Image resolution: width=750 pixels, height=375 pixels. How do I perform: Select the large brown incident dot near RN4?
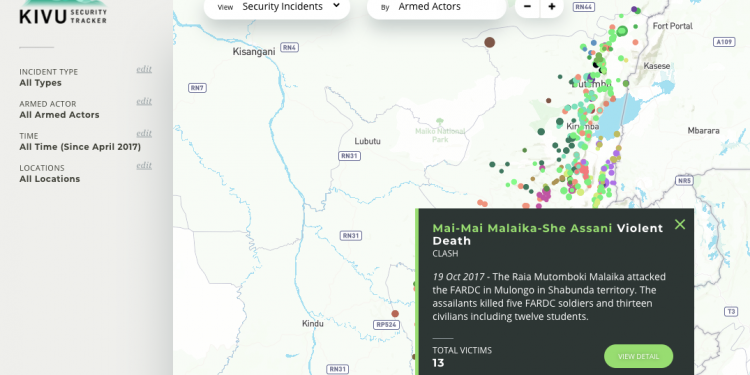[489, 42]
